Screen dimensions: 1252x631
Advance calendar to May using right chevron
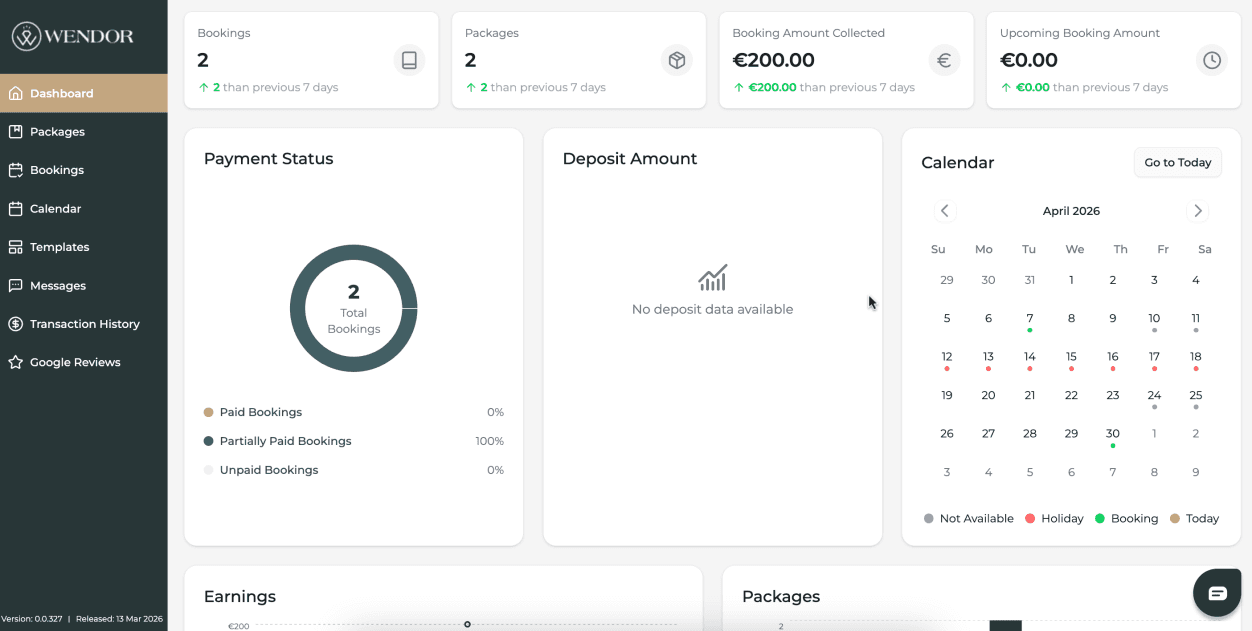tap(1197, 211)
